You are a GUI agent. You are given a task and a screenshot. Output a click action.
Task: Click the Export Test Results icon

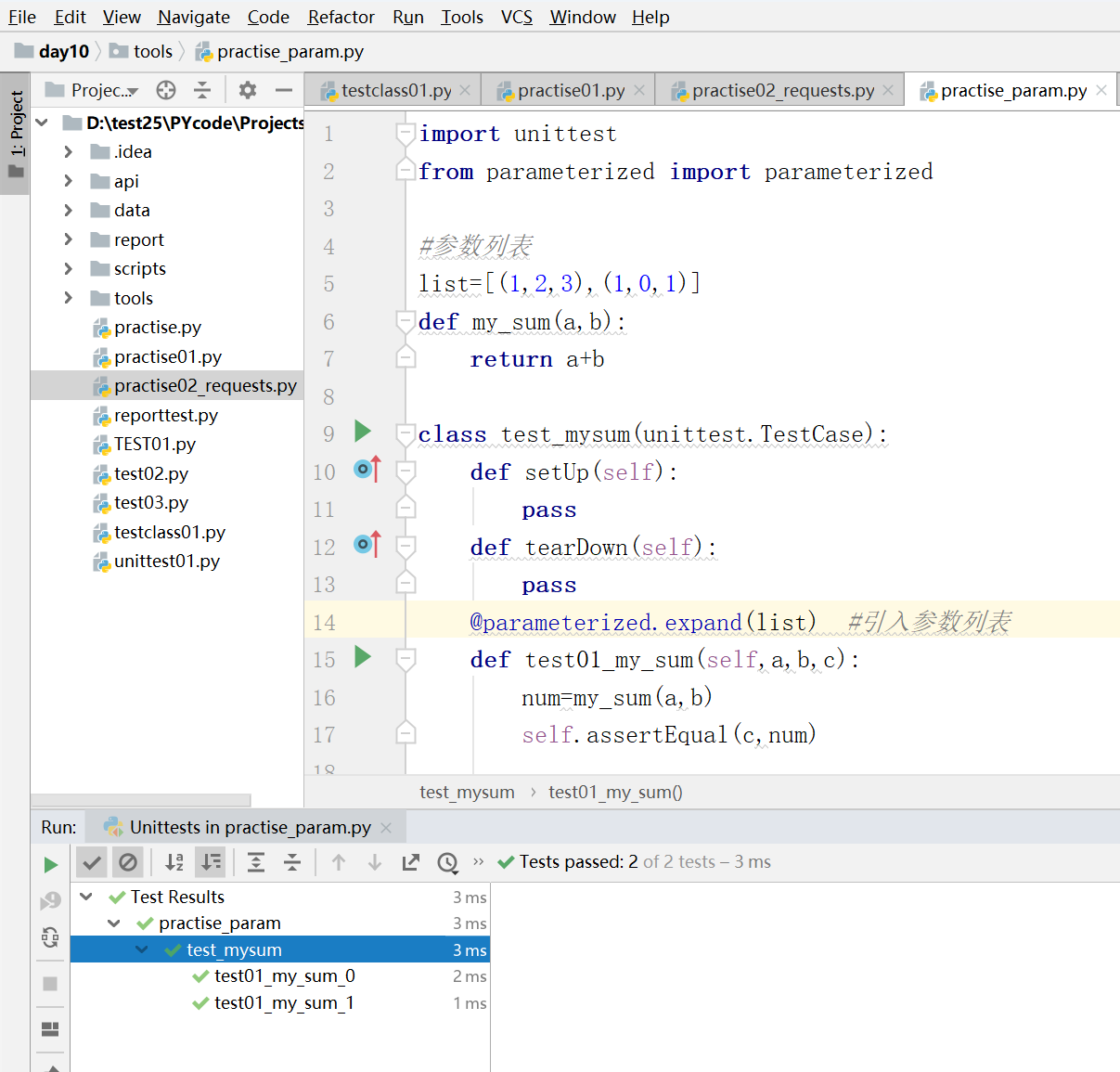411,862
